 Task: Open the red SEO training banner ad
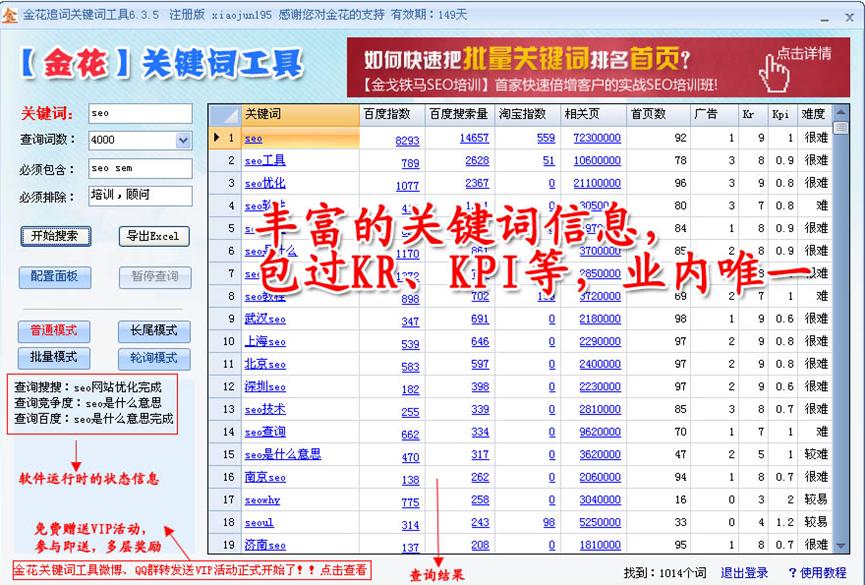pos(598,67)
